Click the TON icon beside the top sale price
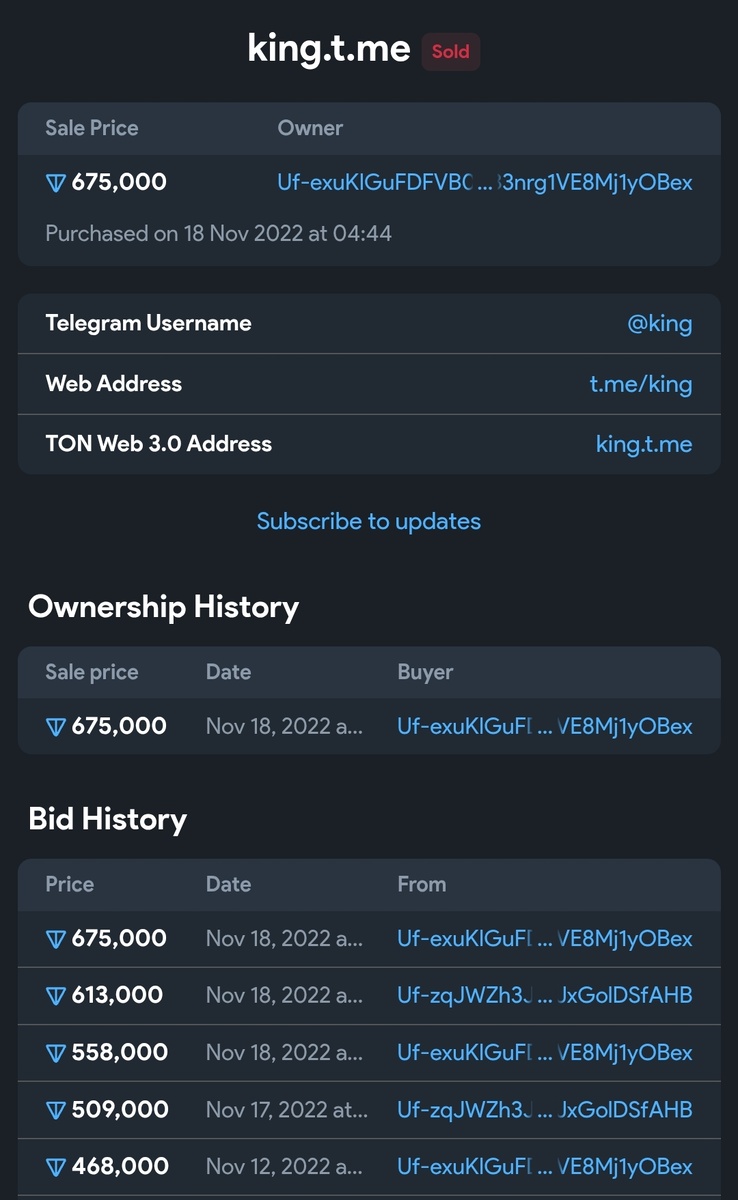Screen dimensions: 738x1200 point(56,183)
